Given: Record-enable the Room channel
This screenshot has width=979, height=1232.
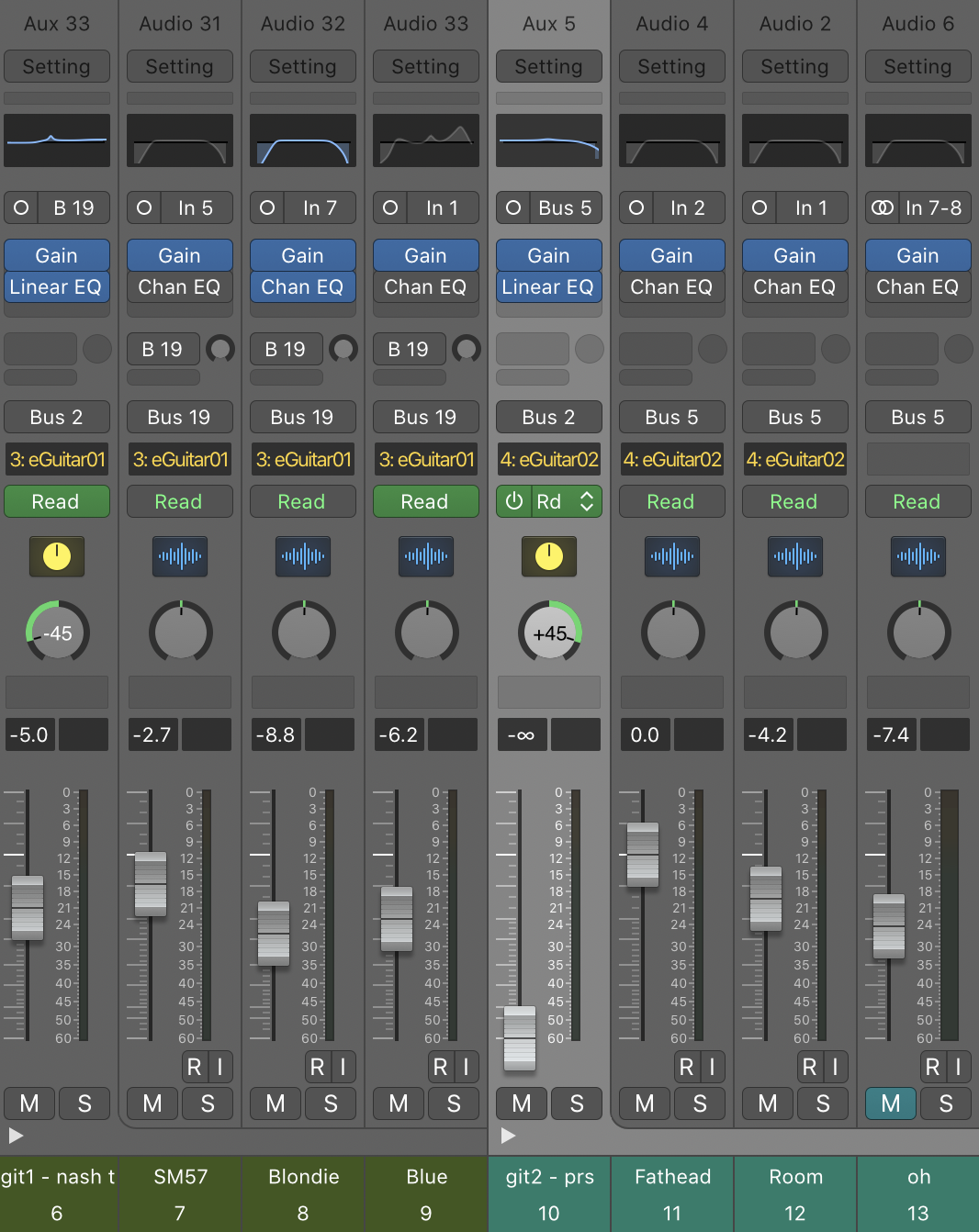Looking at the screenshot, I should point(809,1067).
